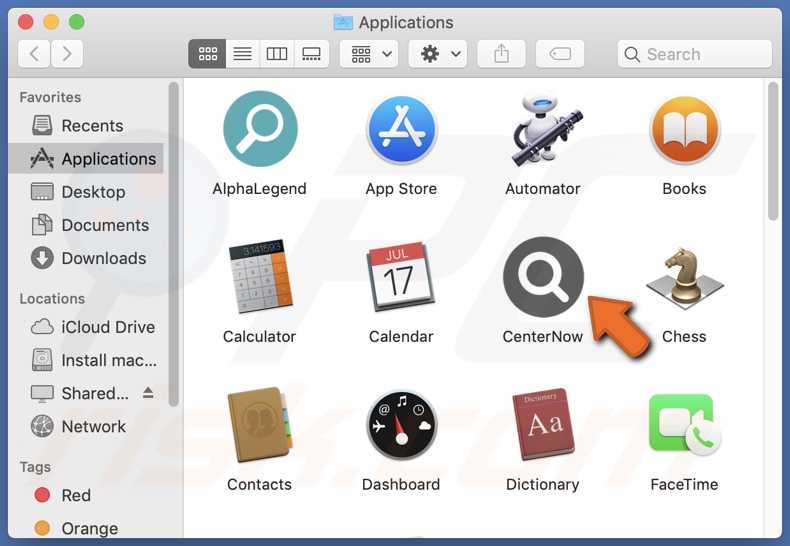
Task: Click the AlphaLegend name label
Action: [259, 188]
